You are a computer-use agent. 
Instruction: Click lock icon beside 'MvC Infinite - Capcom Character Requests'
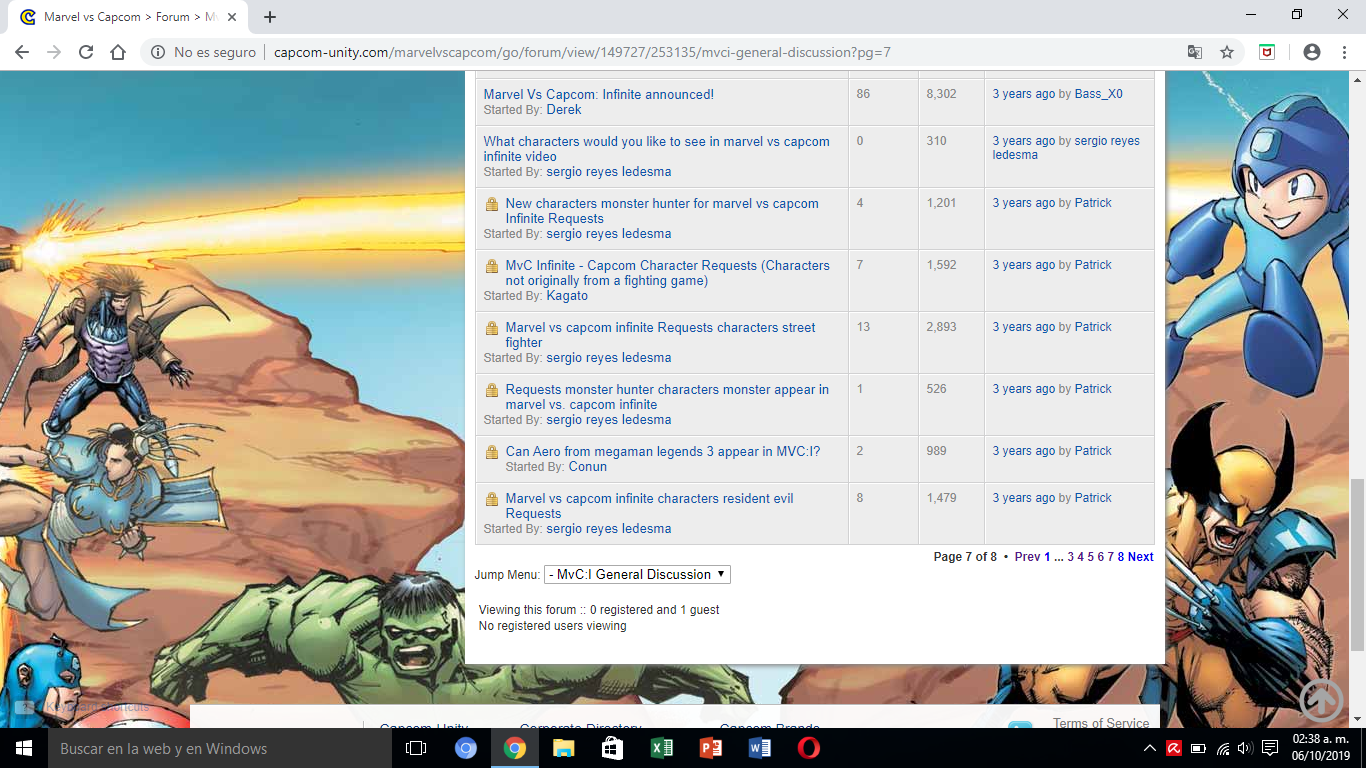coord(492,266)
